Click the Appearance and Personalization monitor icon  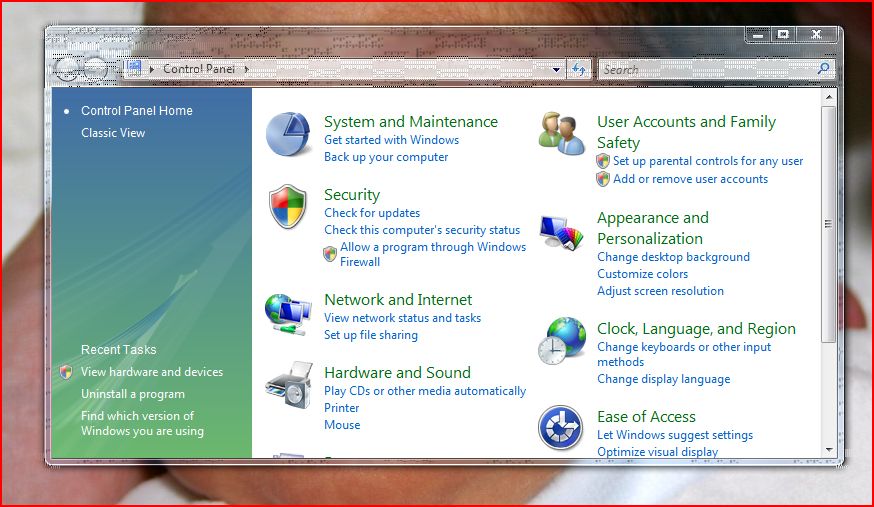[x=561, y=233]
